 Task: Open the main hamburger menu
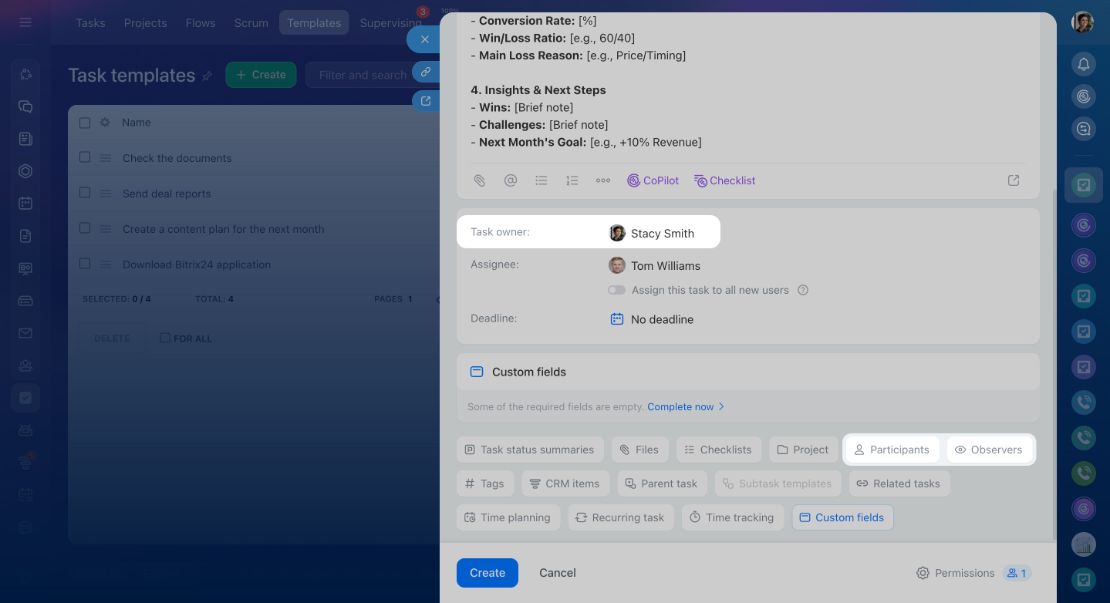[25, 23]
